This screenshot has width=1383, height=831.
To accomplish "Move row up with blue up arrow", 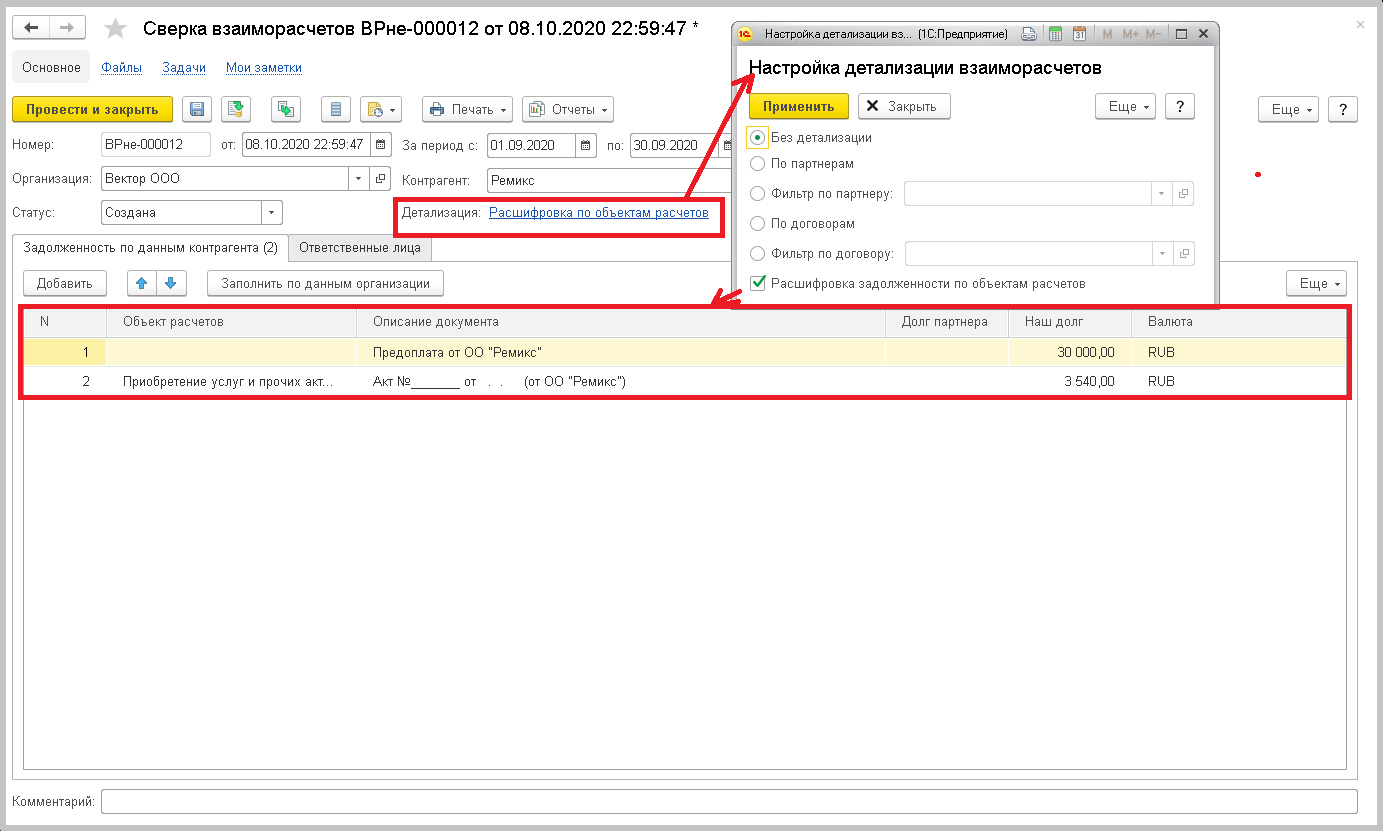I will coord(142,283).
